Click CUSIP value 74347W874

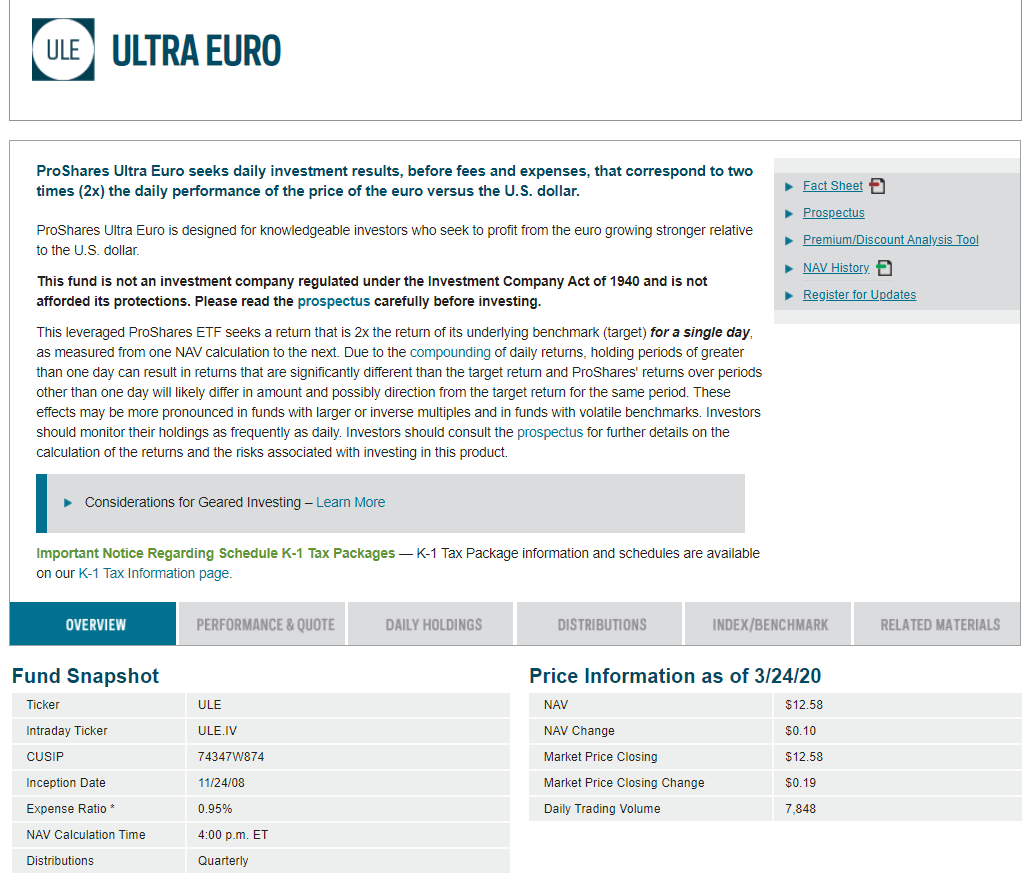[x=231, y=757]
